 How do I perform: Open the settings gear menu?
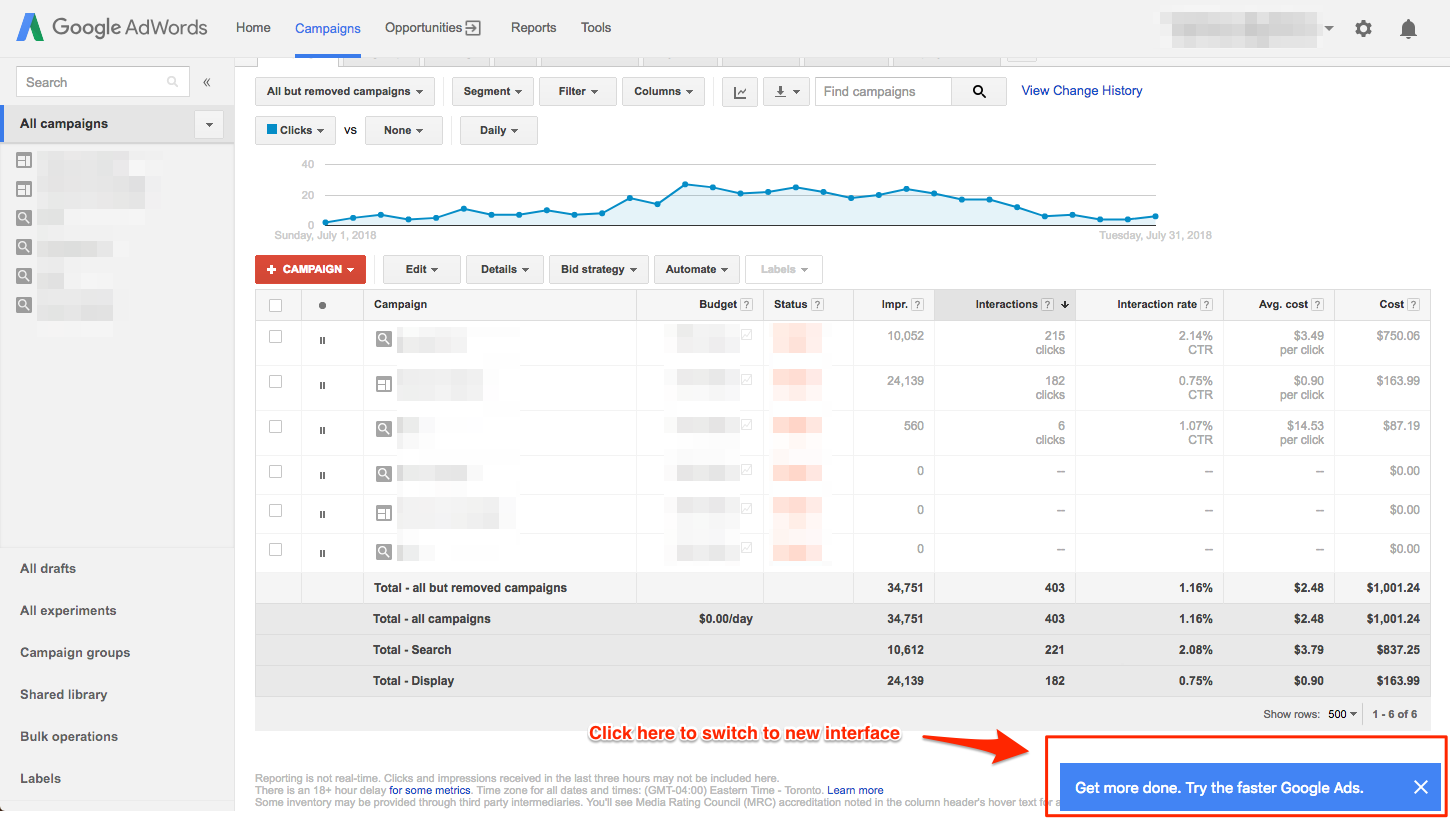coord(1363,29)
